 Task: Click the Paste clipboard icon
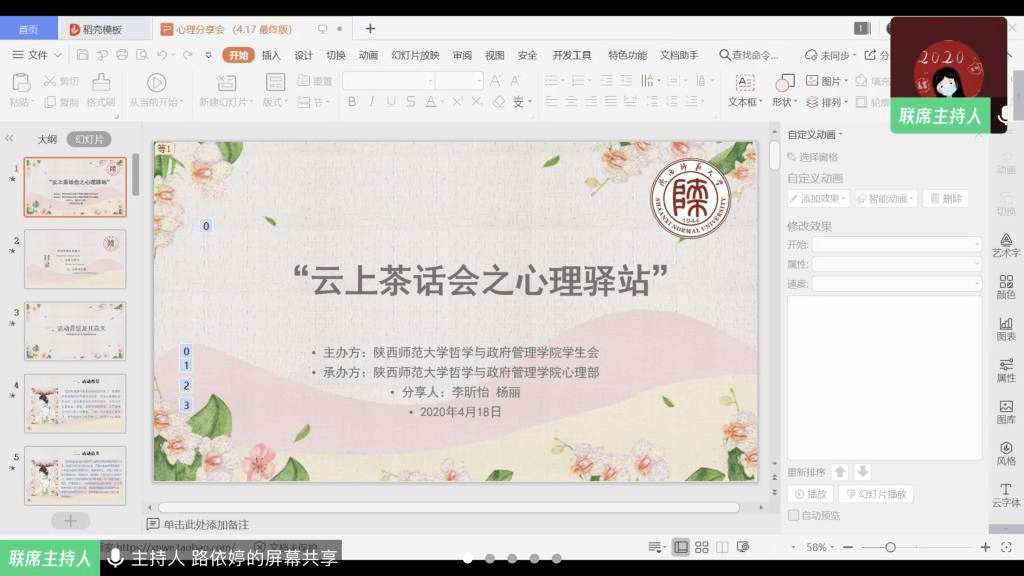point(21,83)
